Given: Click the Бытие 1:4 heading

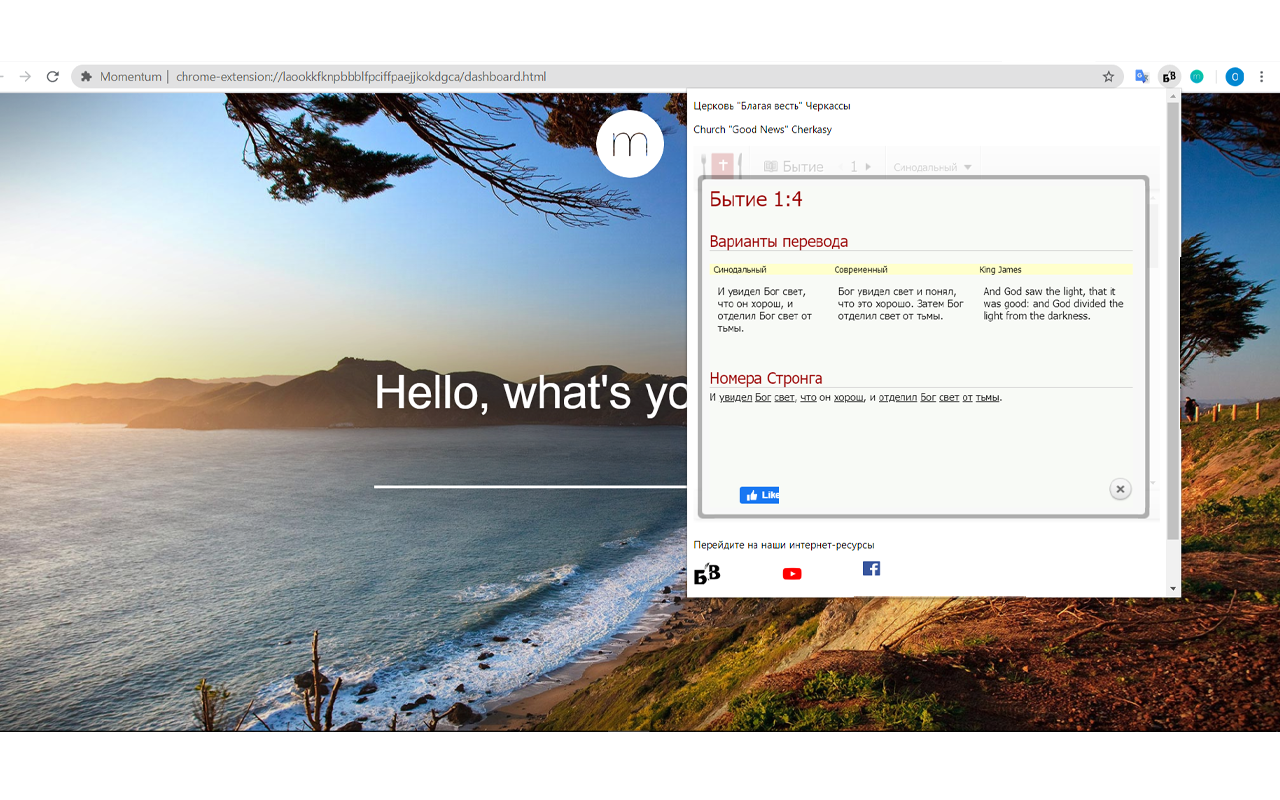Looking at the screenshot, I should pos(756,199).
